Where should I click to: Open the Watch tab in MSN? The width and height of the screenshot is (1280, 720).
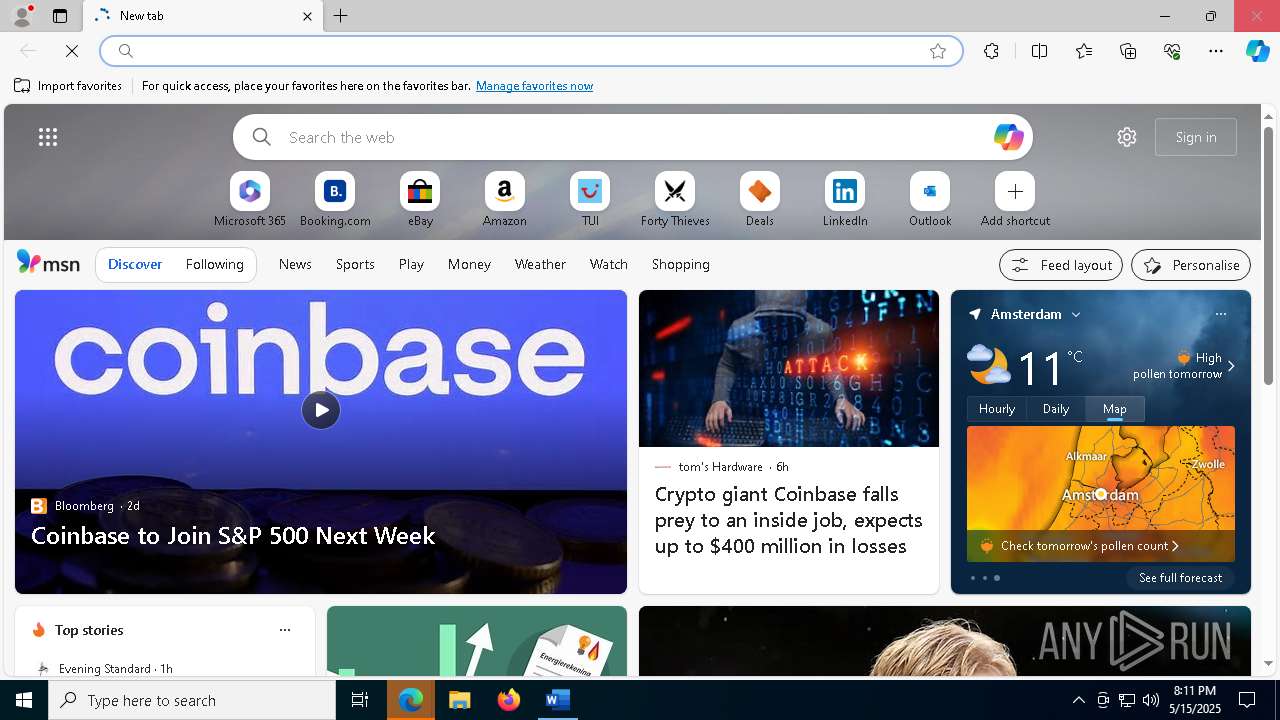609,264
